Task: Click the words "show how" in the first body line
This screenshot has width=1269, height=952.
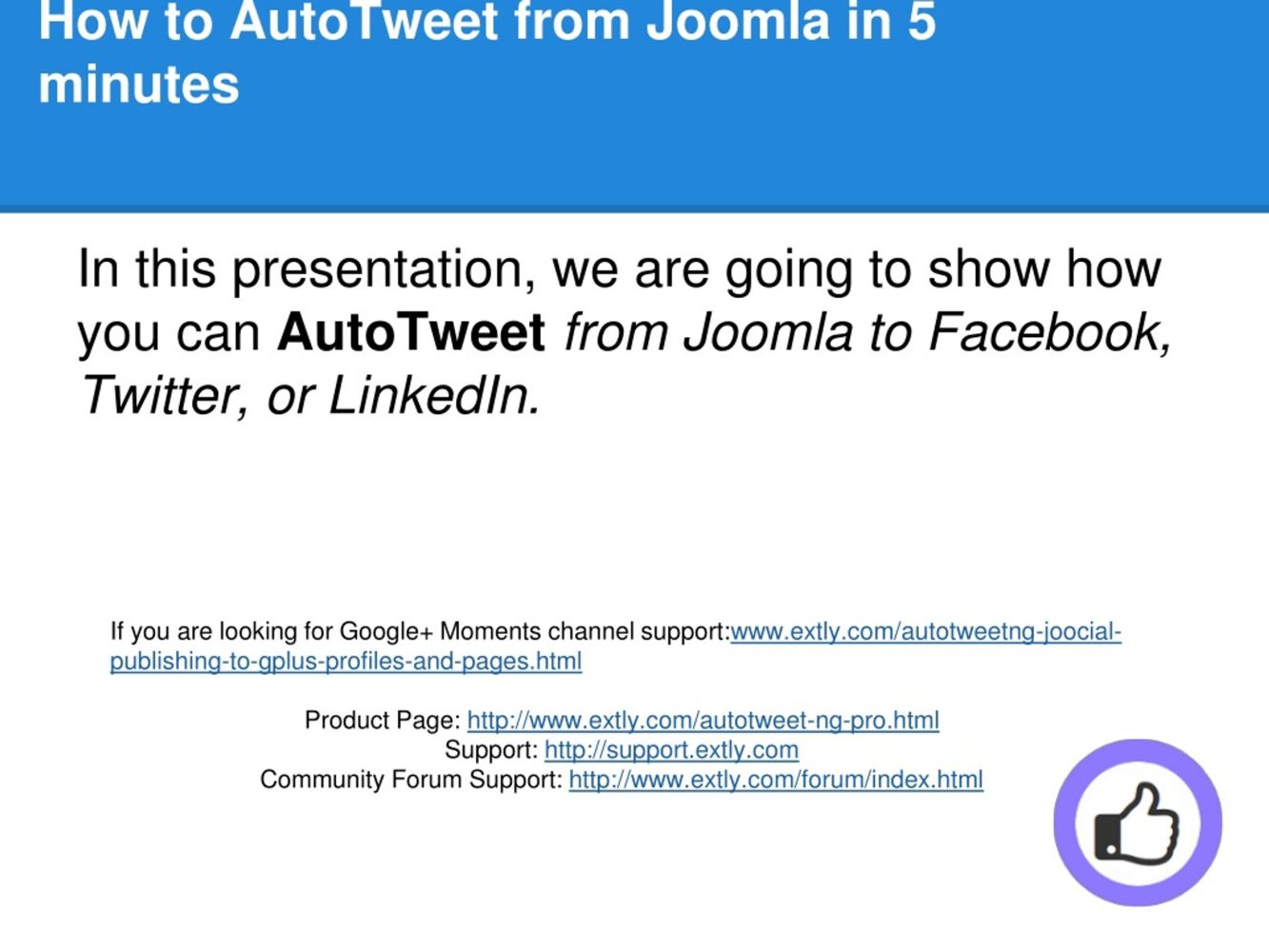Action: 1044,269
